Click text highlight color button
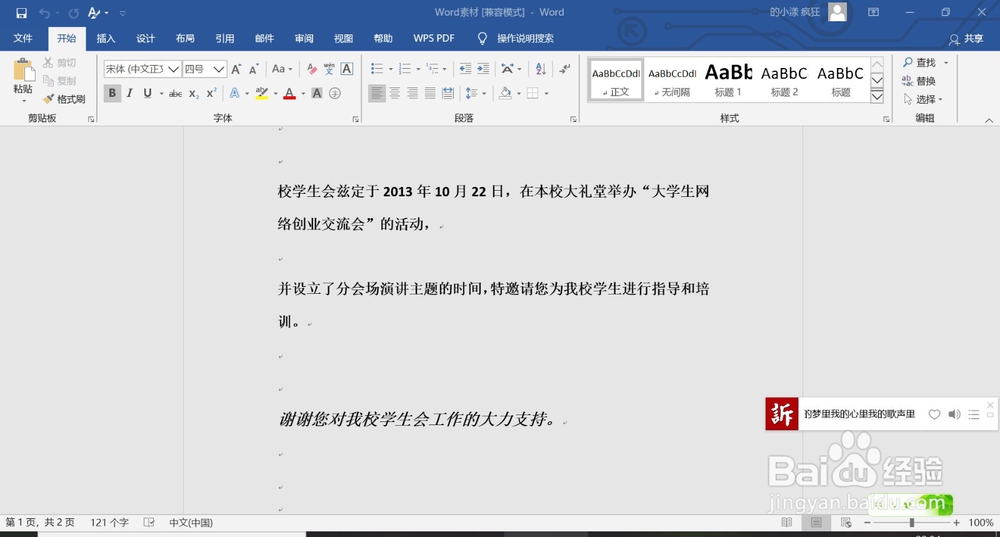The image size is (1000, 537). 261,94
